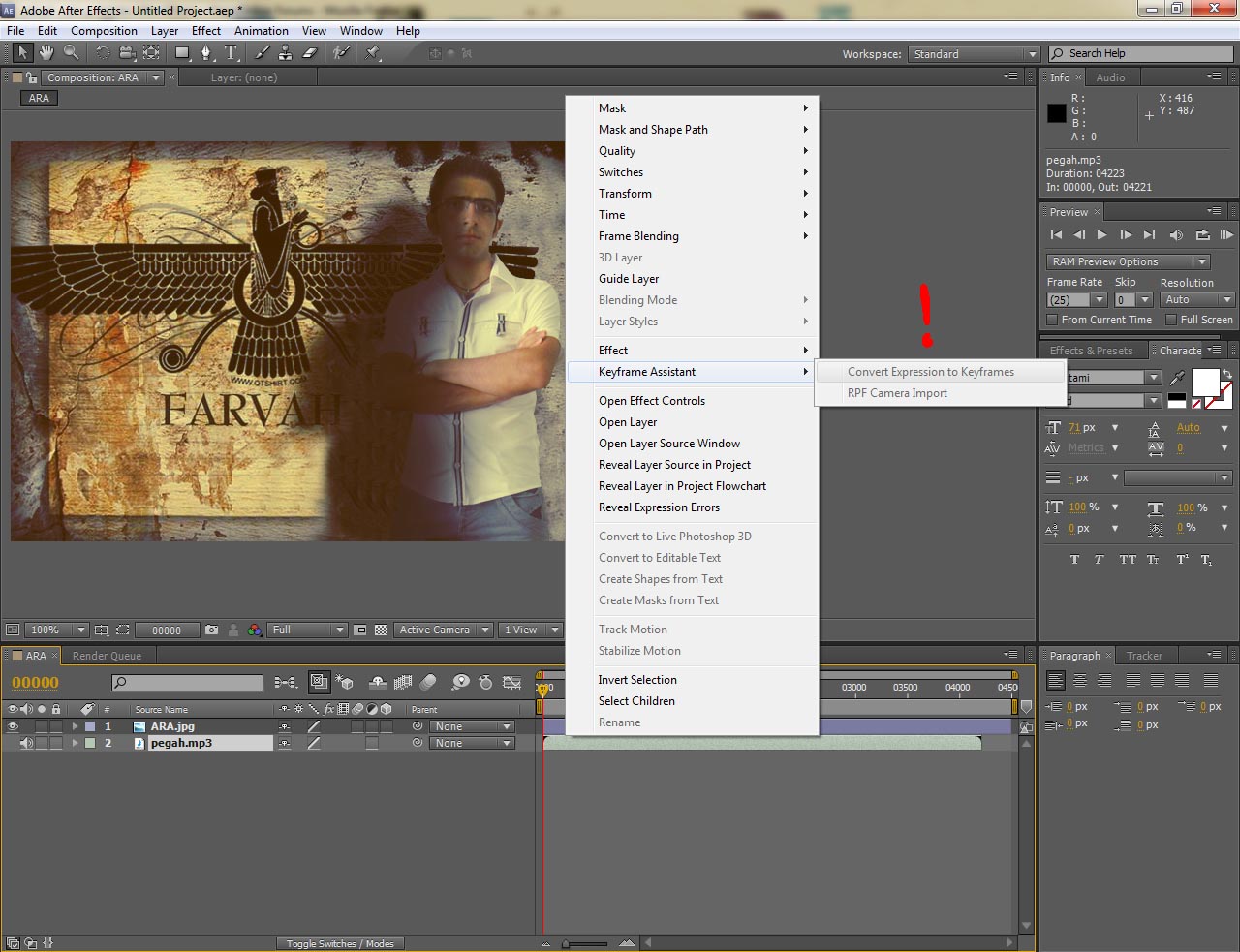The width and height of the screenshot is (1240, 952).
Task: Show channel and color management icon
Action: 254,630
